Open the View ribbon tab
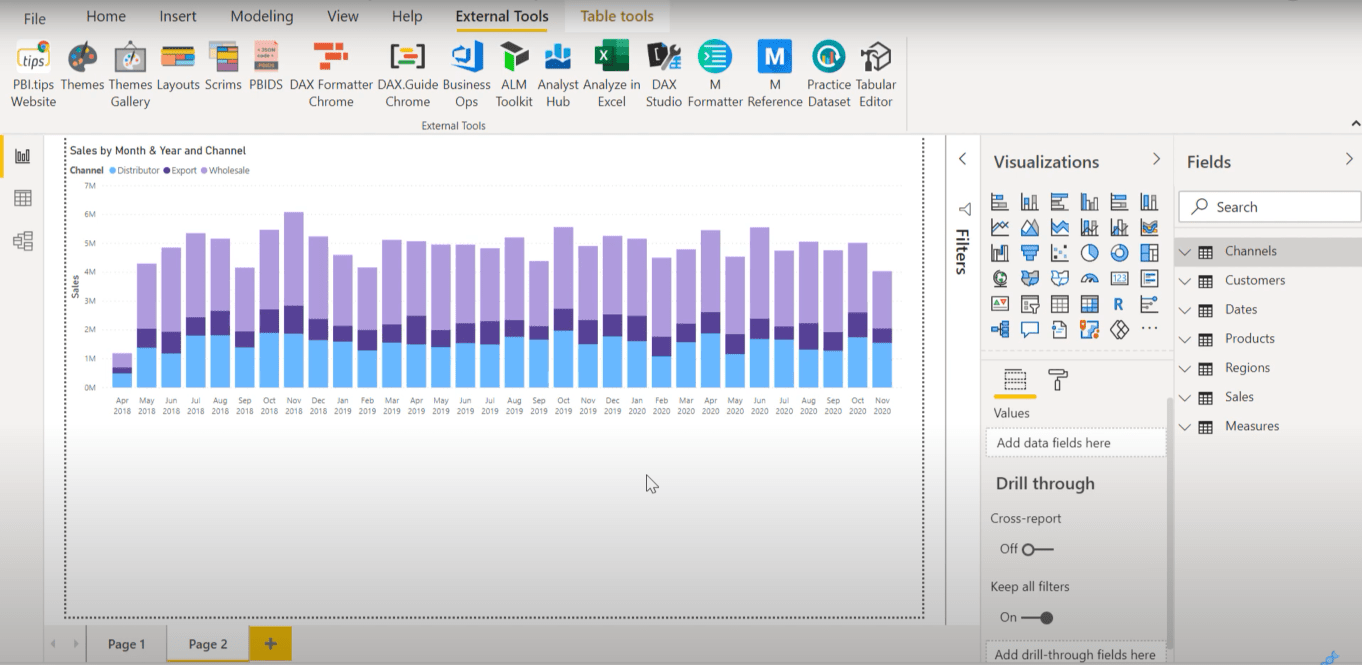Screen dimensions: 1362x665 tap(343, 16)
